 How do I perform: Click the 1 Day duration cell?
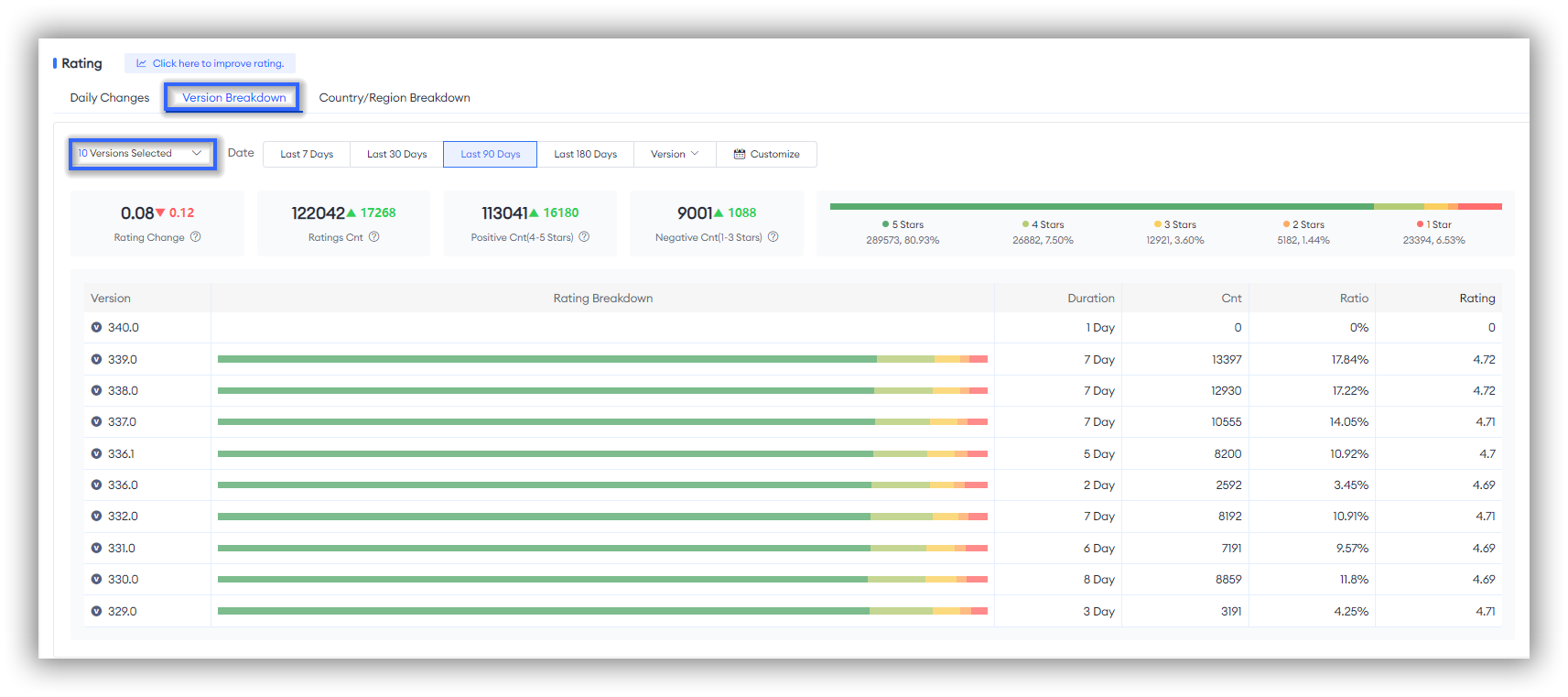(x=1100, y=327)
